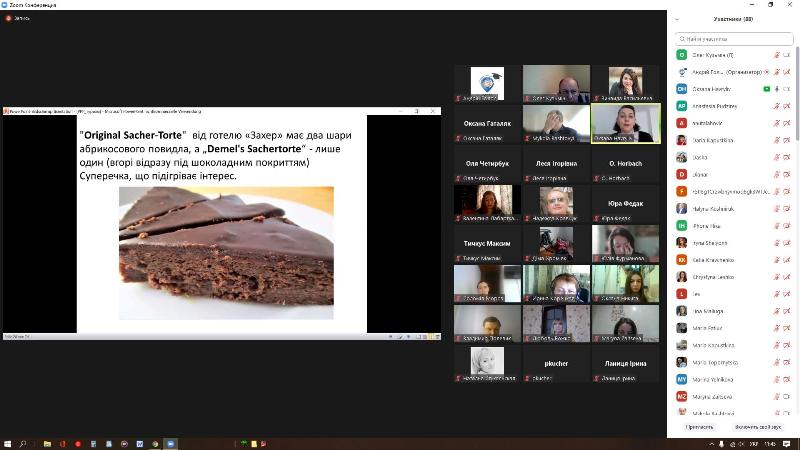Toggle microphone icon in OH participant row

click(x=777, y=89)
